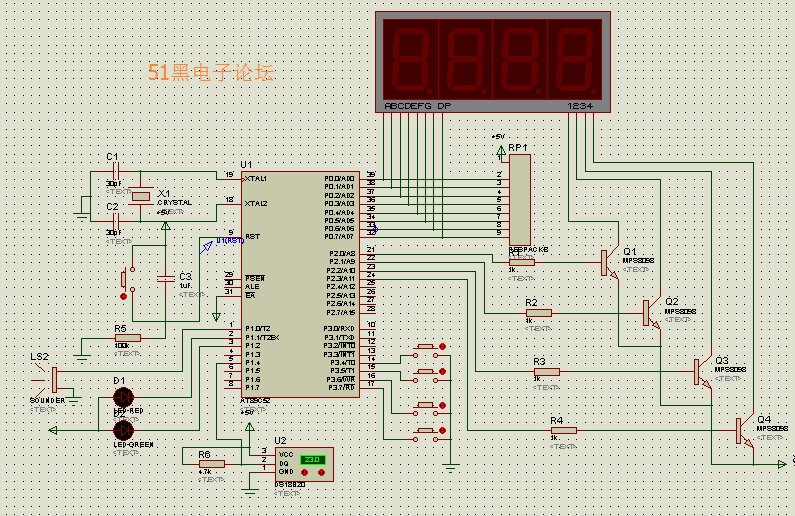Select transistor Q4
This screenshot has width=795, height=516.
[744, 431]
